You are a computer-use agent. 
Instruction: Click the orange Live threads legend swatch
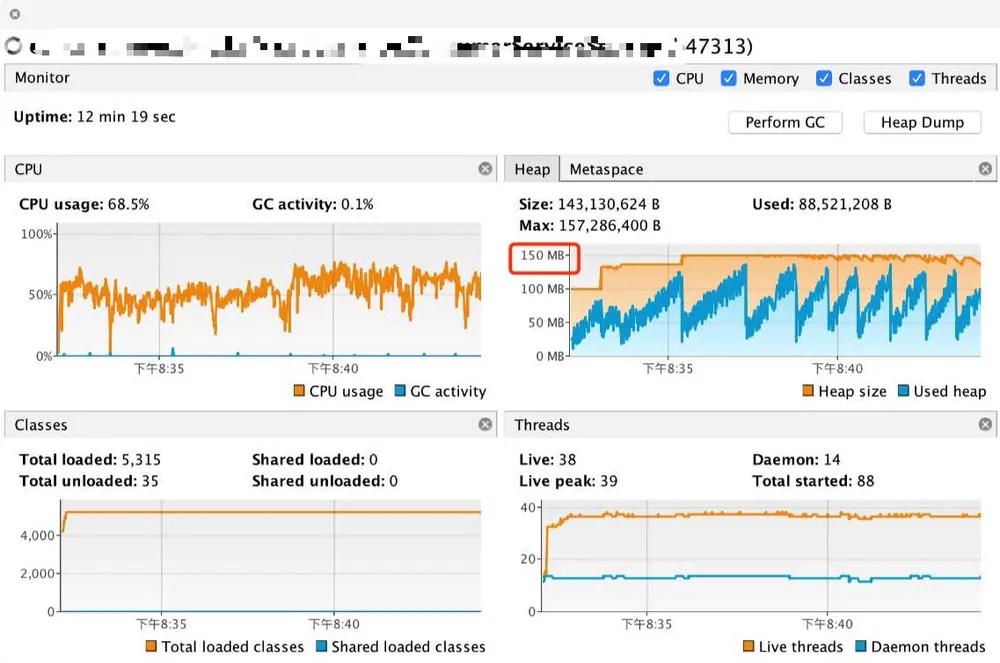(x=749, y=646)
